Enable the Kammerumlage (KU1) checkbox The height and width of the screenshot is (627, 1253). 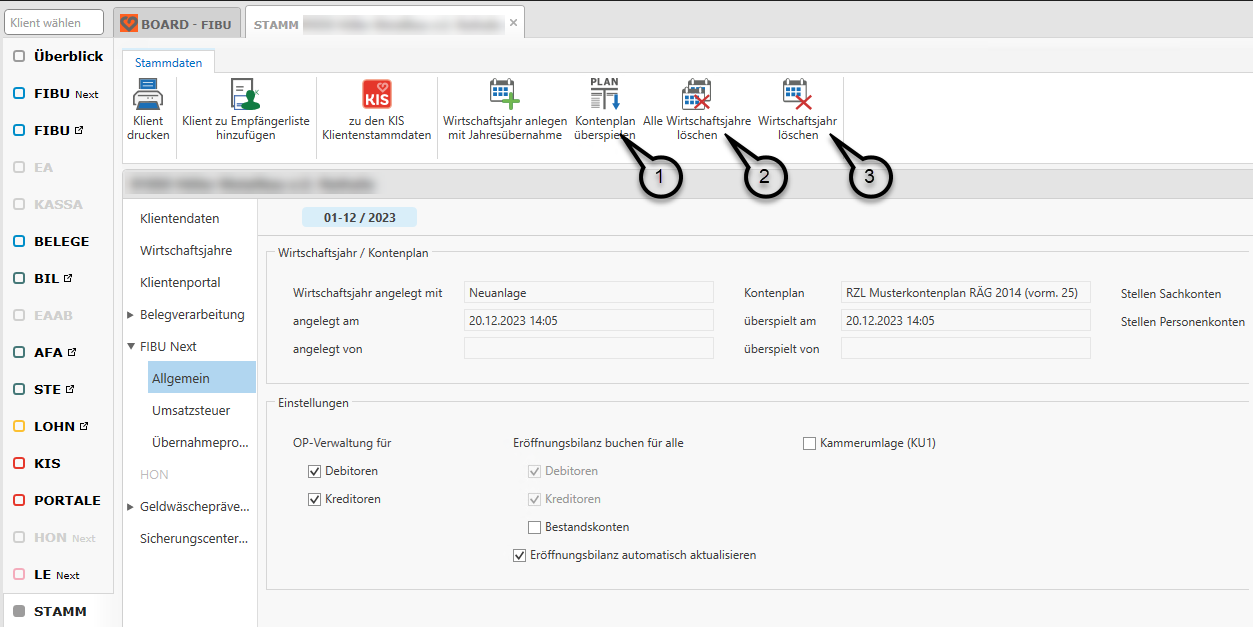click(810, 443)
